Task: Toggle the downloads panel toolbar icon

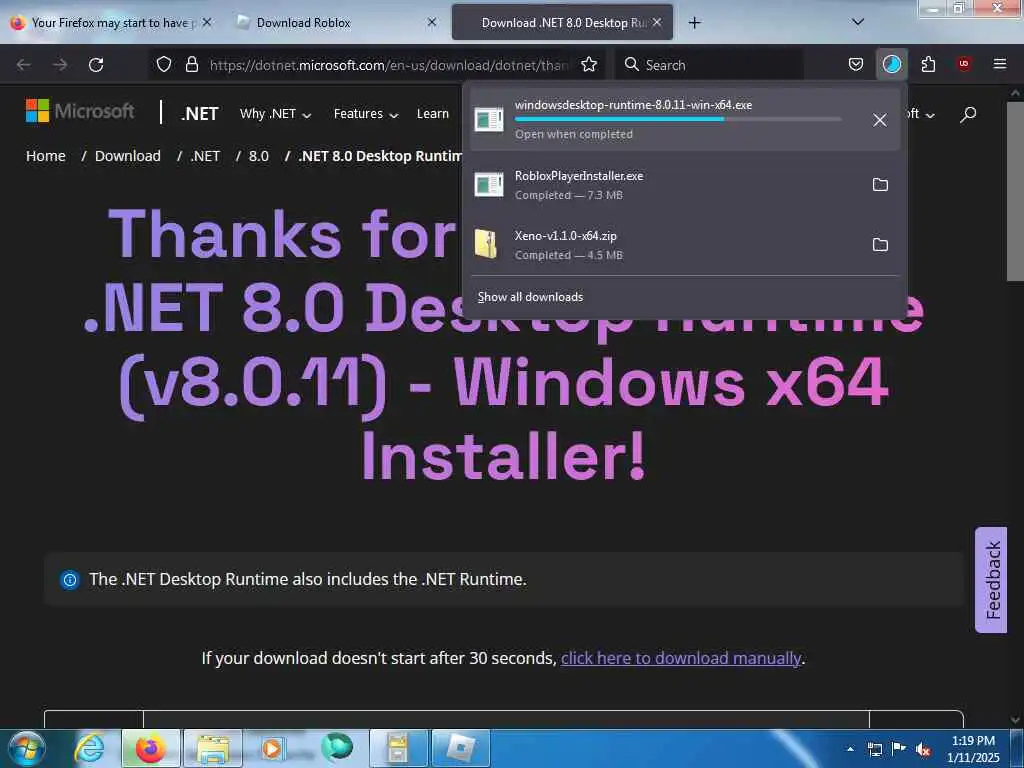Action: [891, 65]
